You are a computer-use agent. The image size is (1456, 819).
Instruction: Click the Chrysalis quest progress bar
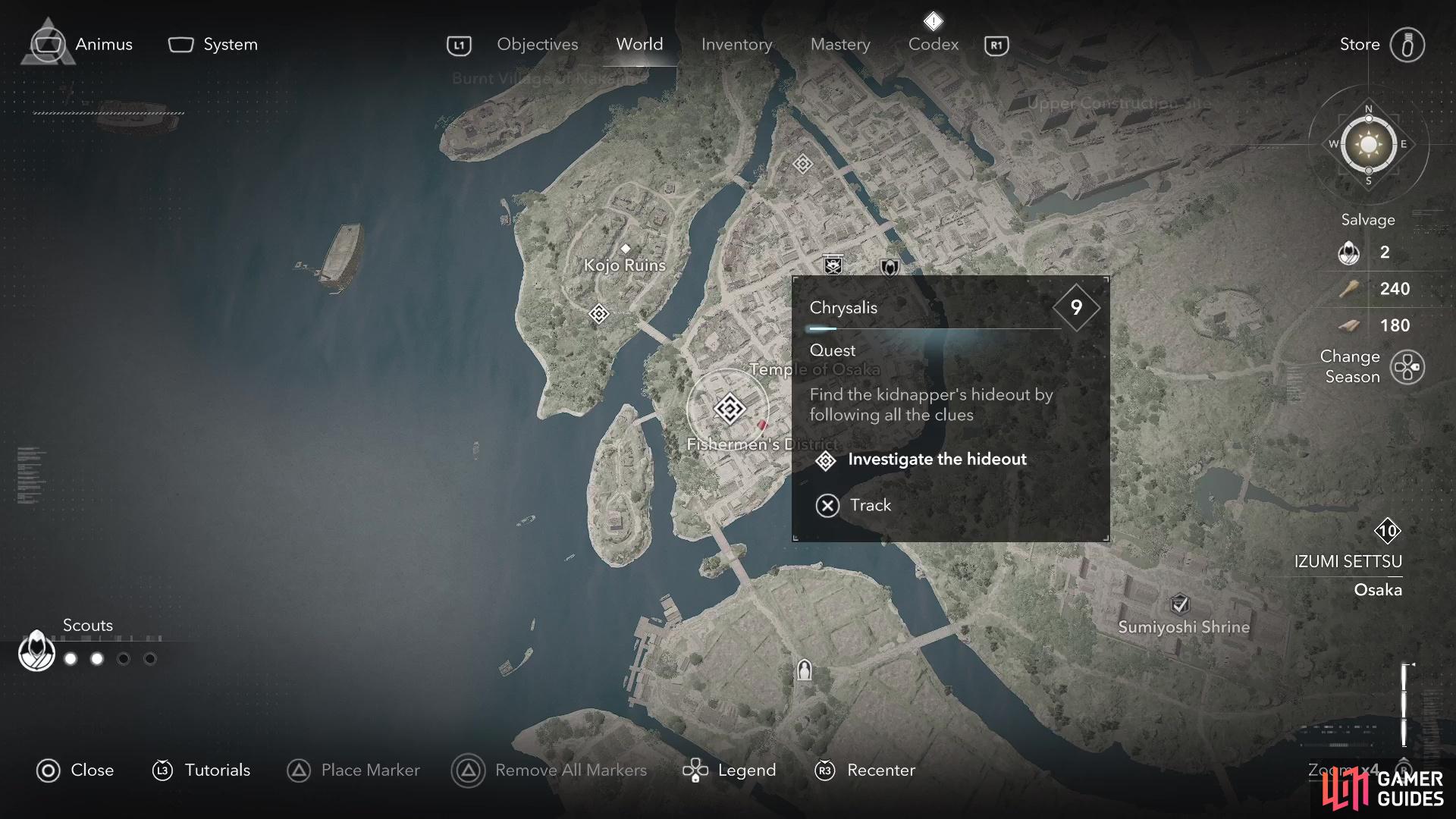(x=934, y=329)
